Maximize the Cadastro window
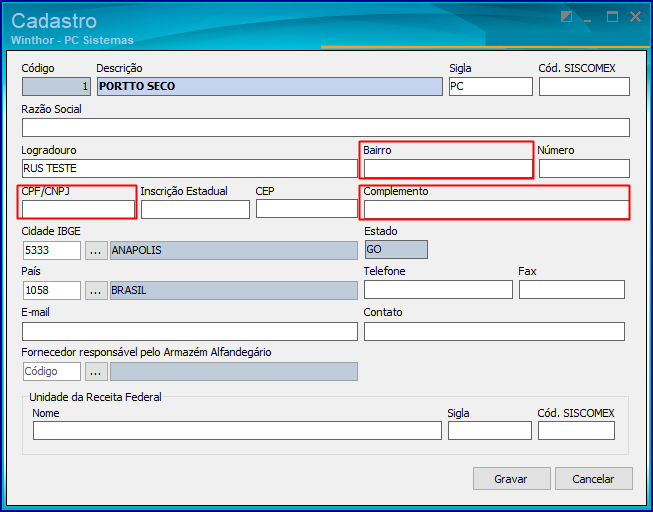Screen dimensions: 653x512 coord(612,17)
